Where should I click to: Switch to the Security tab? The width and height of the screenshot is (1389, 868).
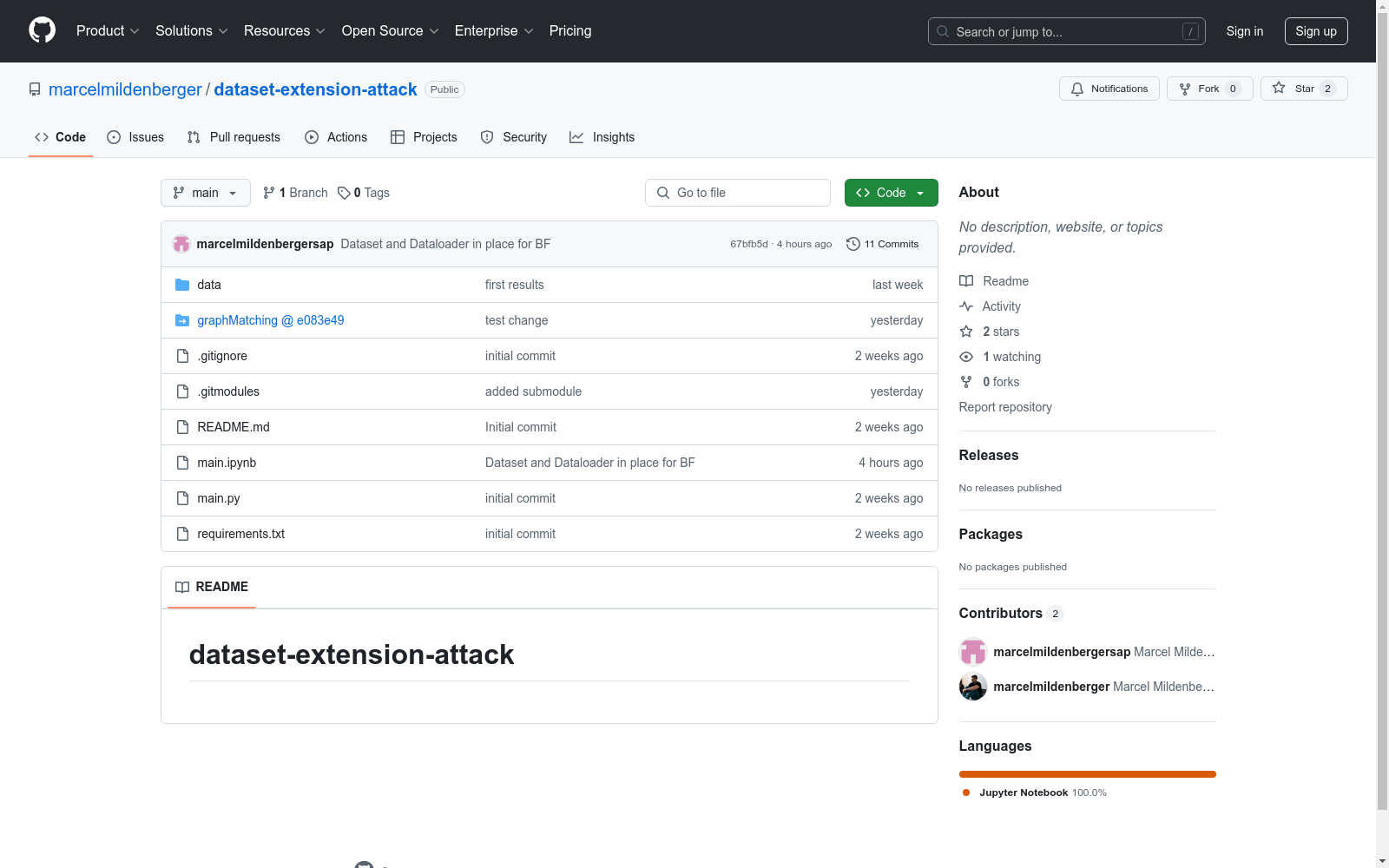514,137
